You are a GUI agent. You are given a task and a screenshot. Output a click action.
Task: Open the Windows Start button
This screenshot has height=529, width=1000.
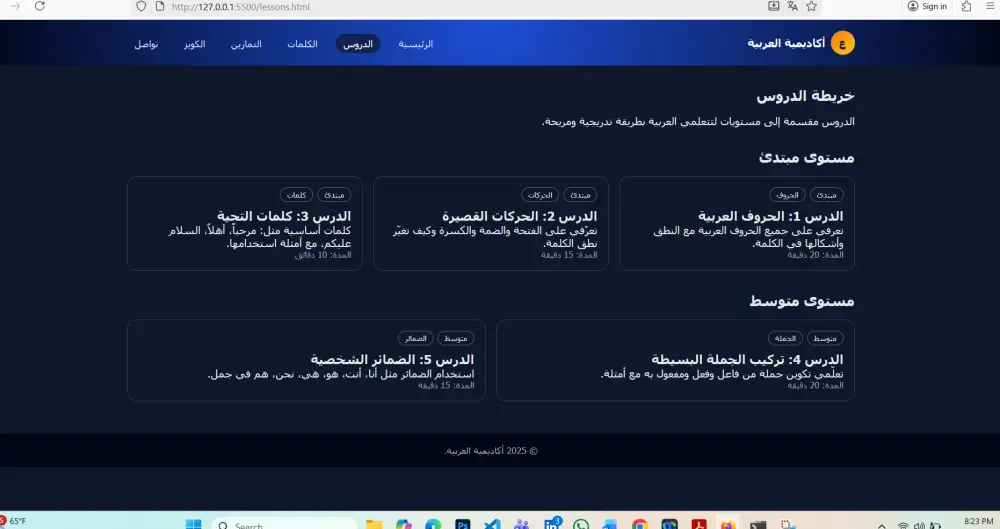(193, 525)
